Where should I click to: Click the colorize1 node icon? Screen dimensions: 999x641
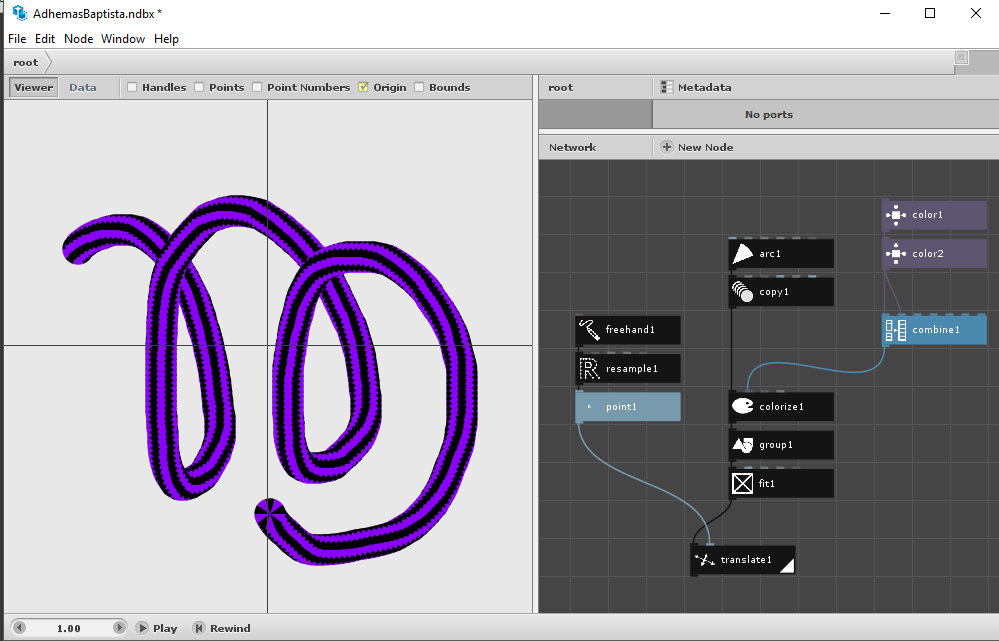coord(742,407)
